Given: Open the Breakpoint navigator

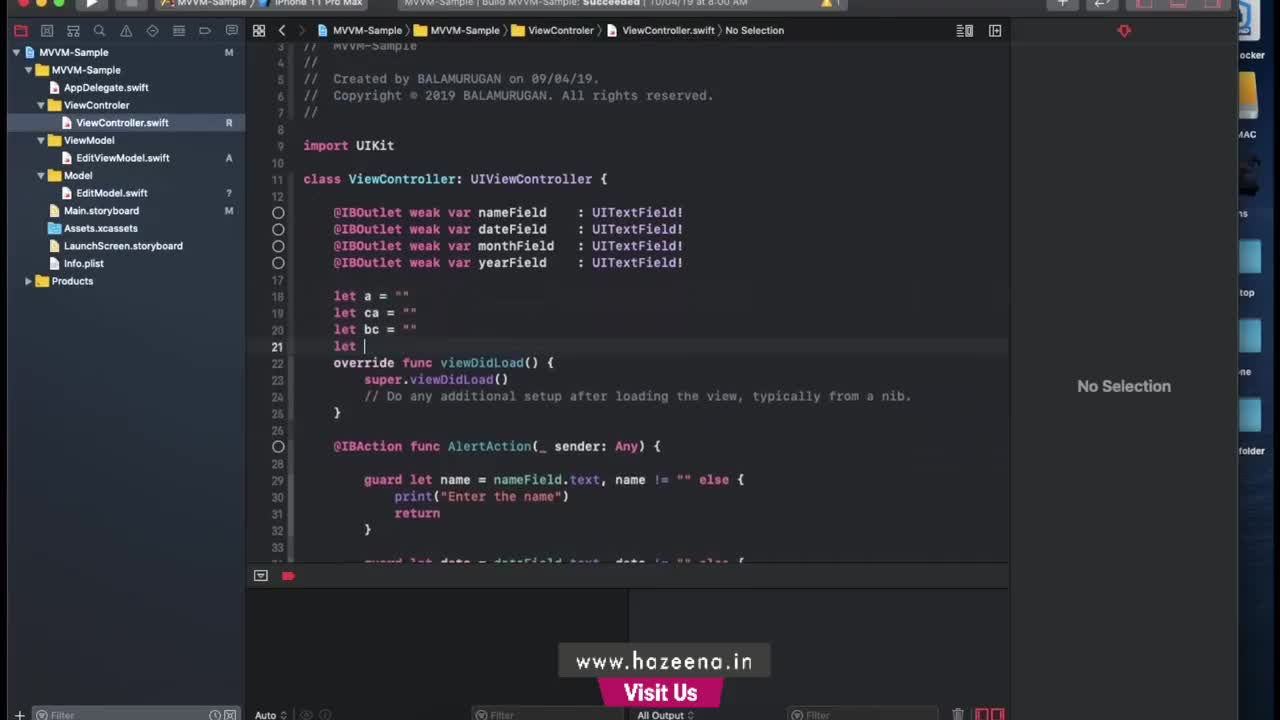Looking at the screenshot, I should (205, 31).
